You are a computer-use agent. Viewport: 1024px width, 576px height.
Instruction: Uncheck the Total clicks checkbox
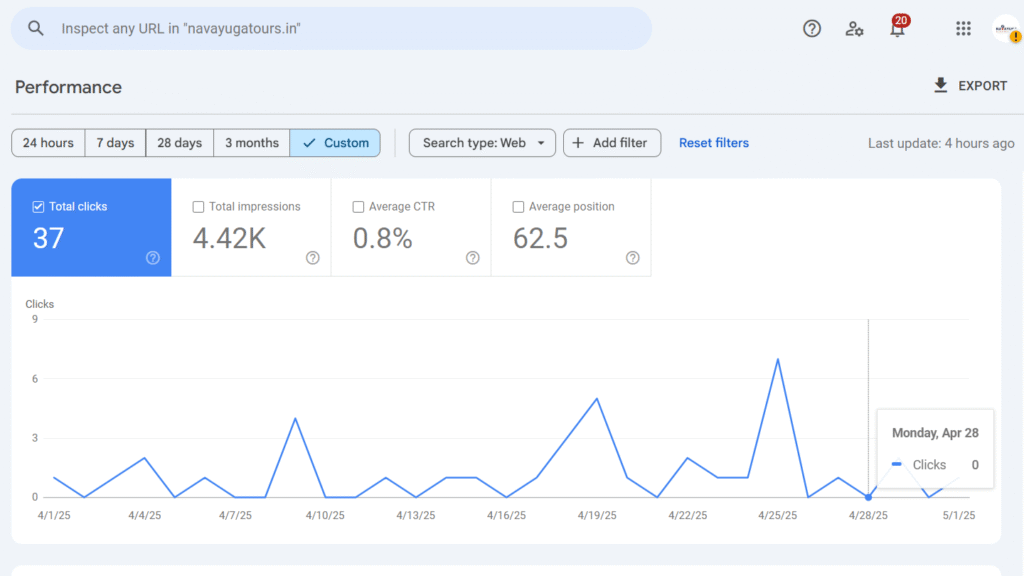tap(37, 206)
